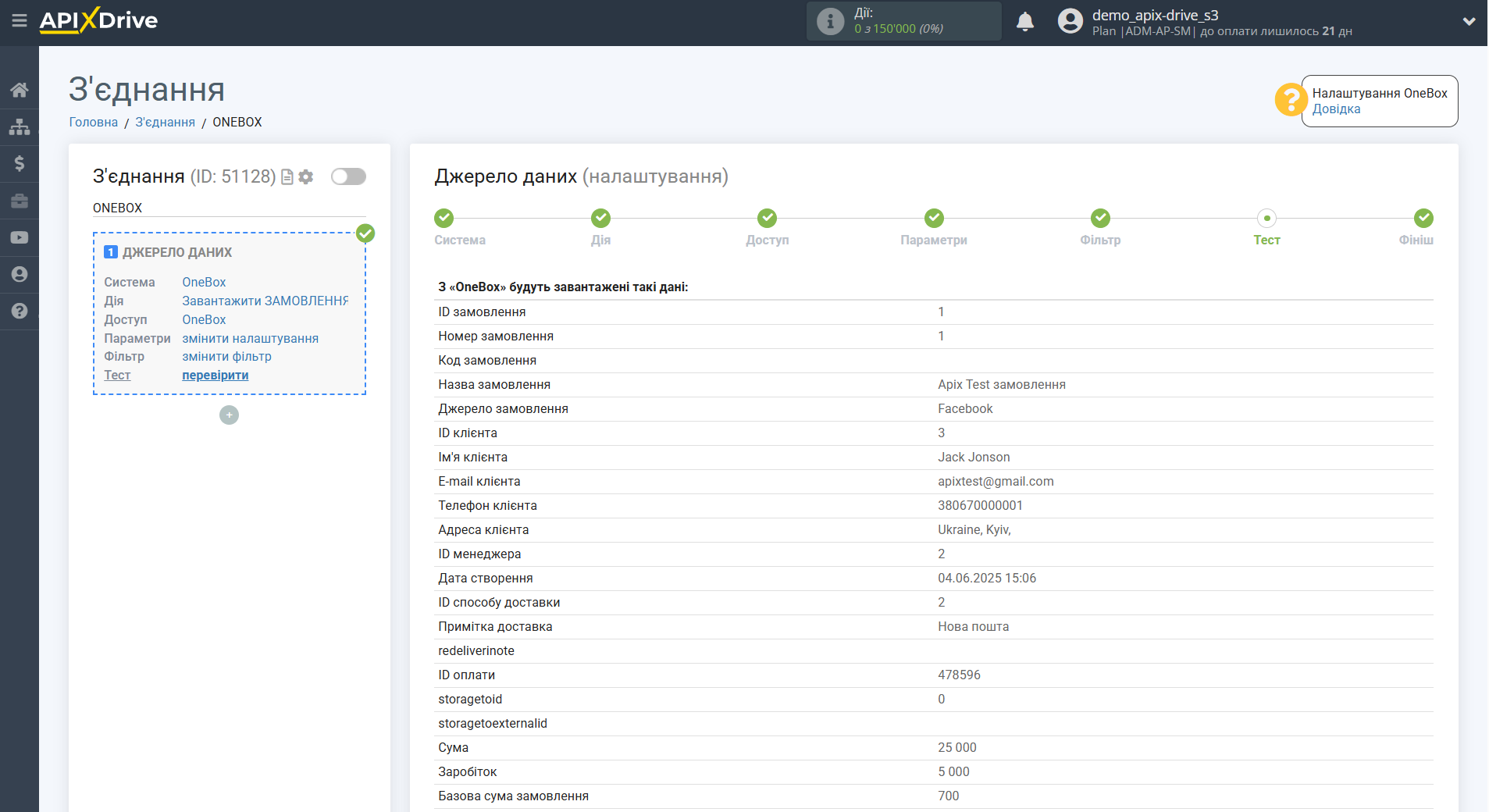Click the green check on data source block
Screen dimensions: 1489x812
pos(365,233)
